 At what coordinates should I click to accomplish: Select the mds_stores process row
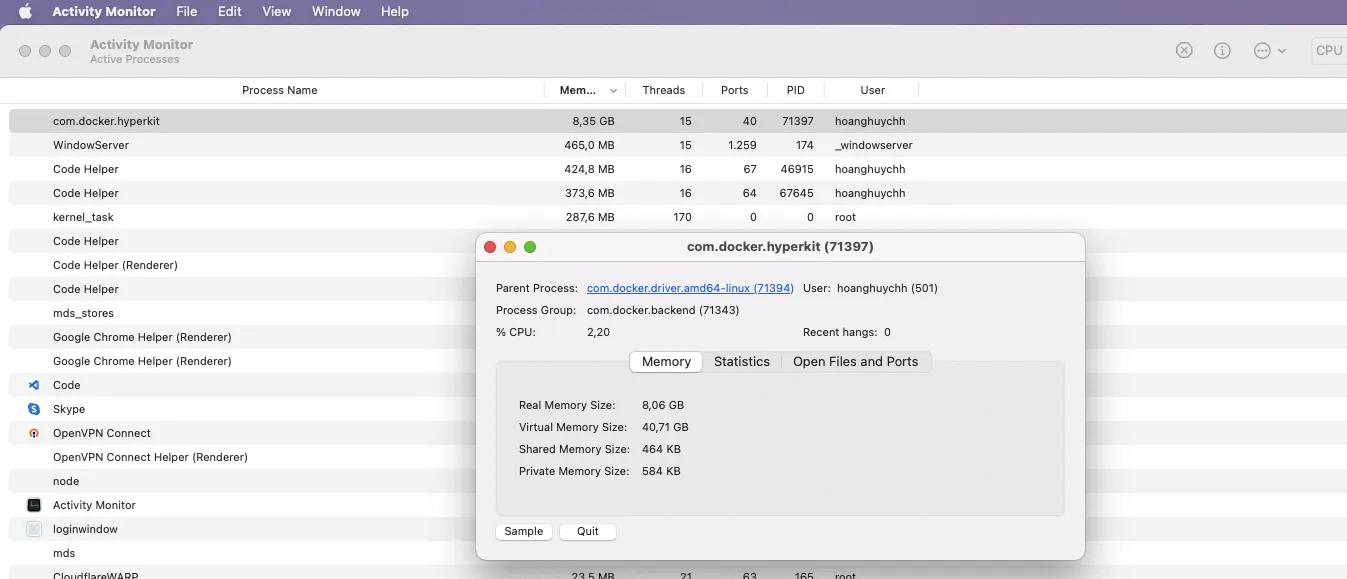(243, 313)
